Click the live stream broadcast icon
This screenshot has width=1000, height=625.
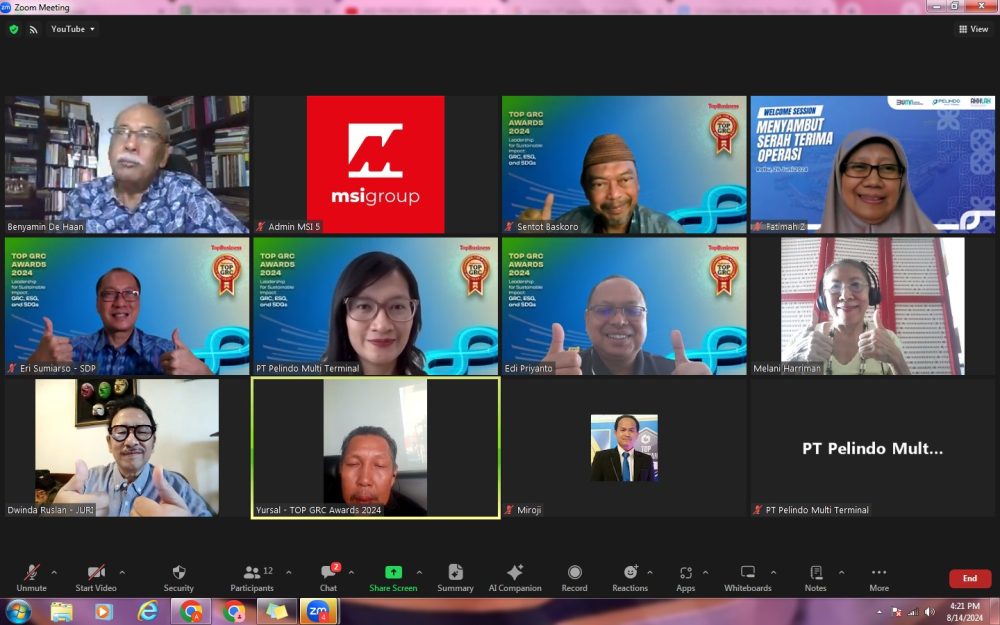pyautogui.click(x=33, y=29)
